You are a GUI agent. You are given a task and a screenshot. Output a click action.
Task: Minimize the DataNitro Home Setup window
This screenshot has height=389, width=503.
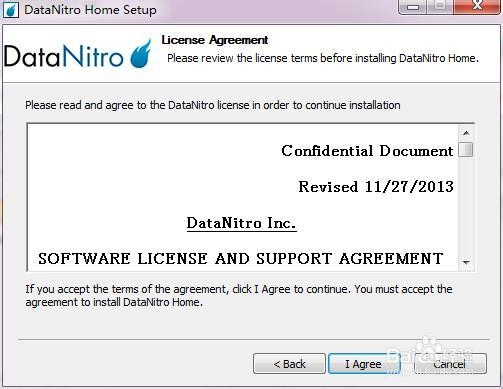(x=413, y=6)
